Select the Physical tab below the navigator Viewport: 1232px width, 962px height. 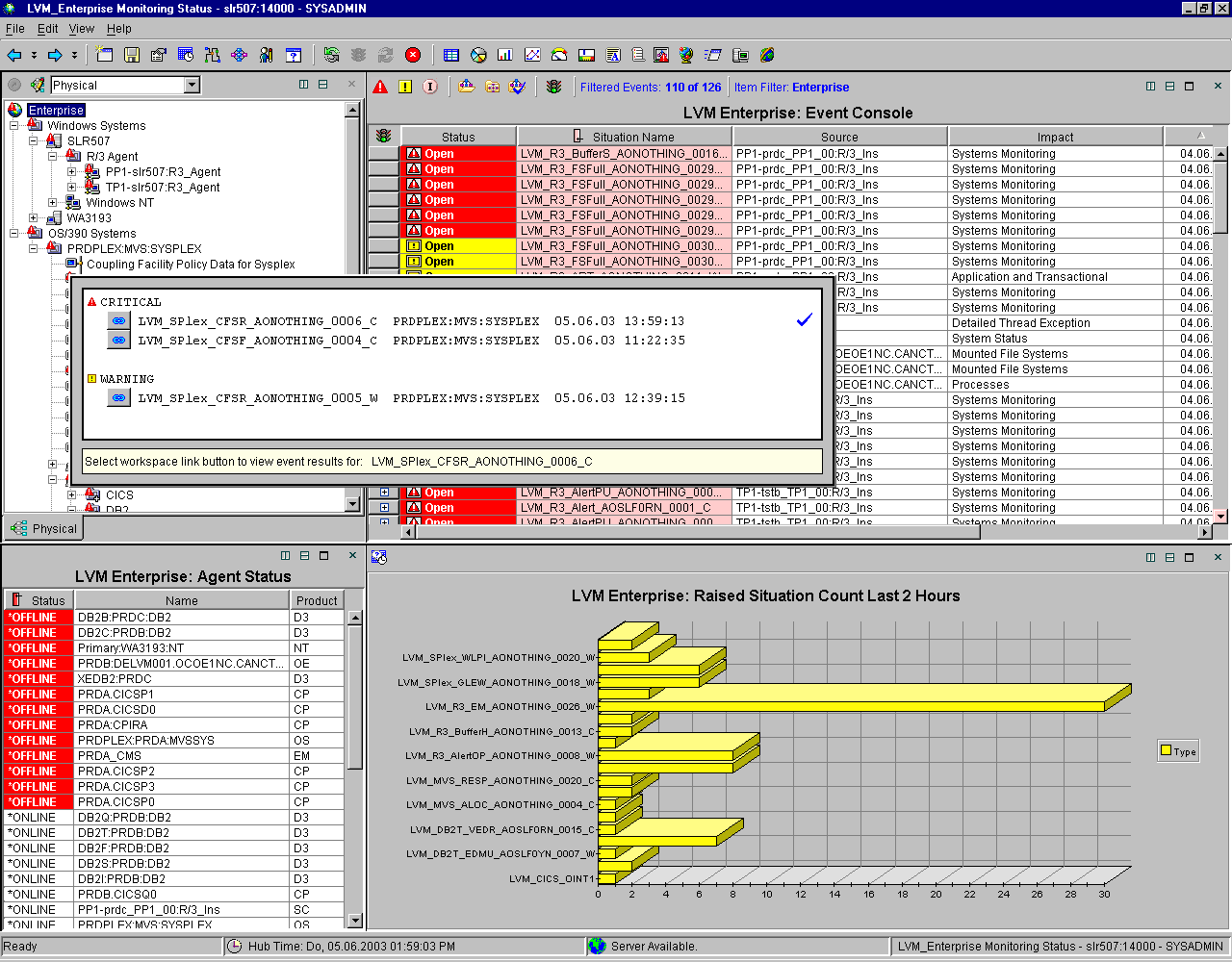tap(44, 528)
